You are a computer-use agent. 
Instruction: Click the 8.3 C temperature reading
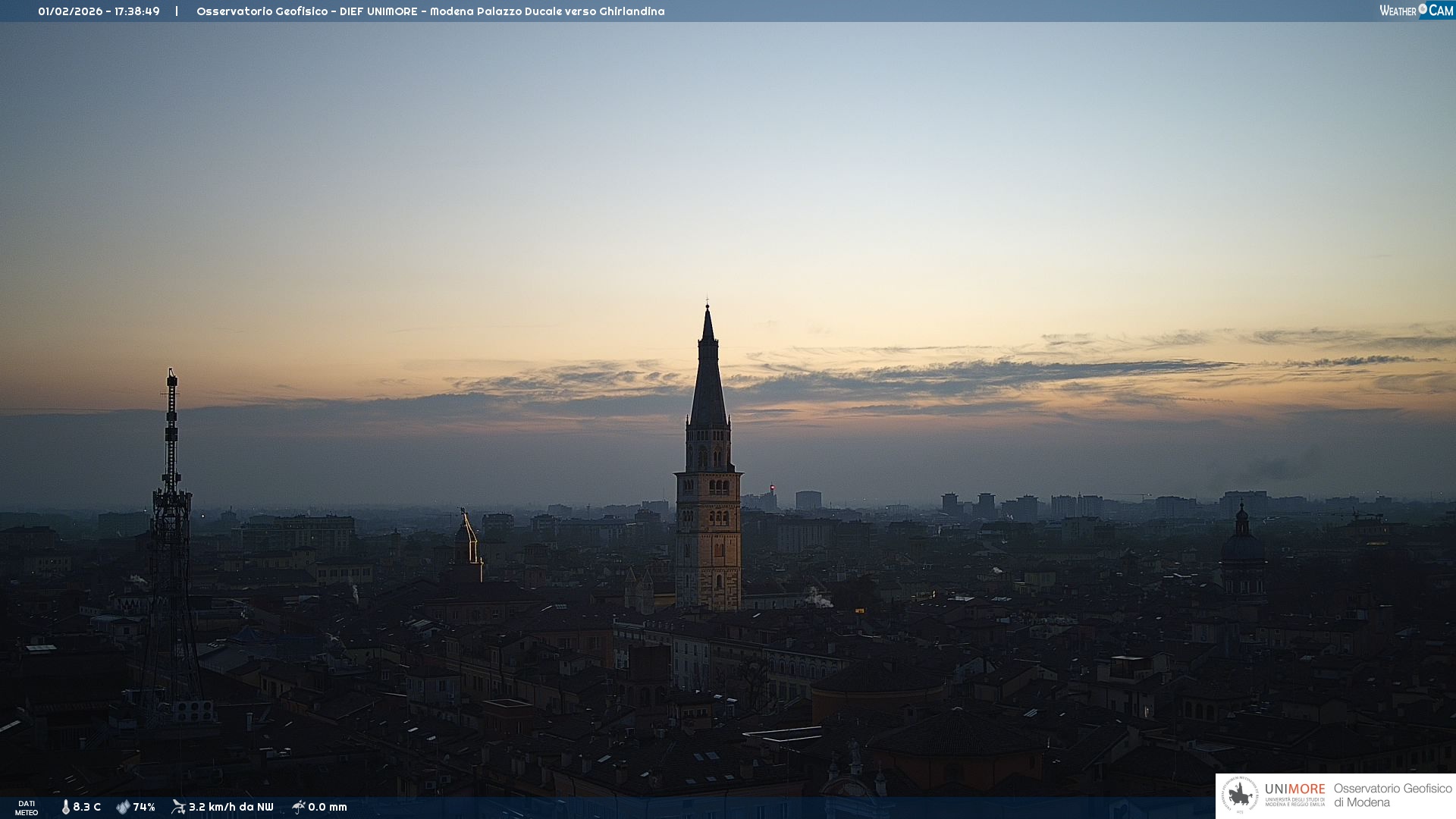click(87, 807)
